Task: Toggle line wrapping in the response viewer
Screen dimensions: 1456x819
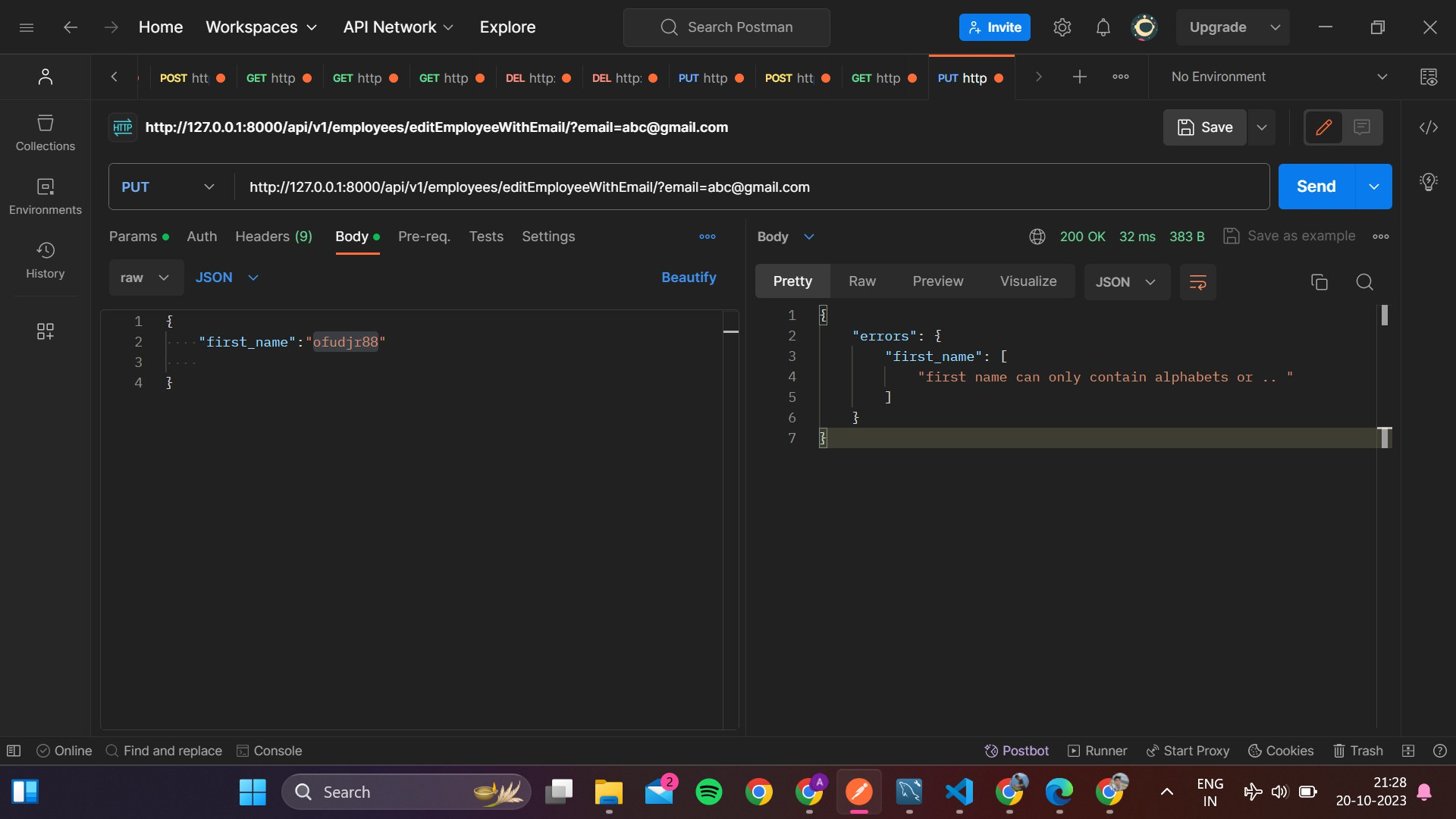Action: pyautogui.click(x=1197, y=281)
